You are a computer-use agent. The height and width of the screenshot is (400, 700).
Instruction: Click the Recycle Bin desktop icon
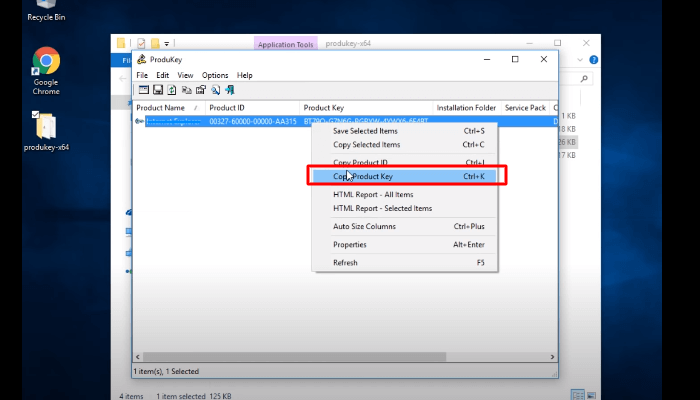click(x=40, y=10)
